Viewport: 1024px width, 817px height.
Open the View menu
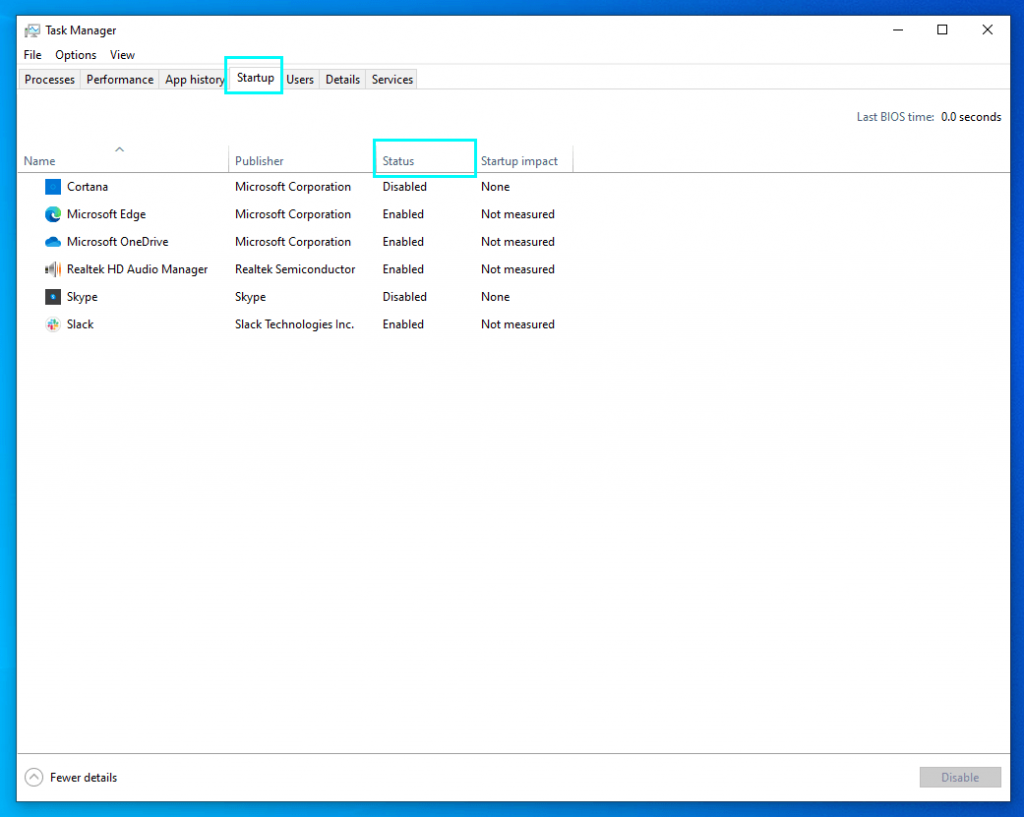tap(122, 55)
